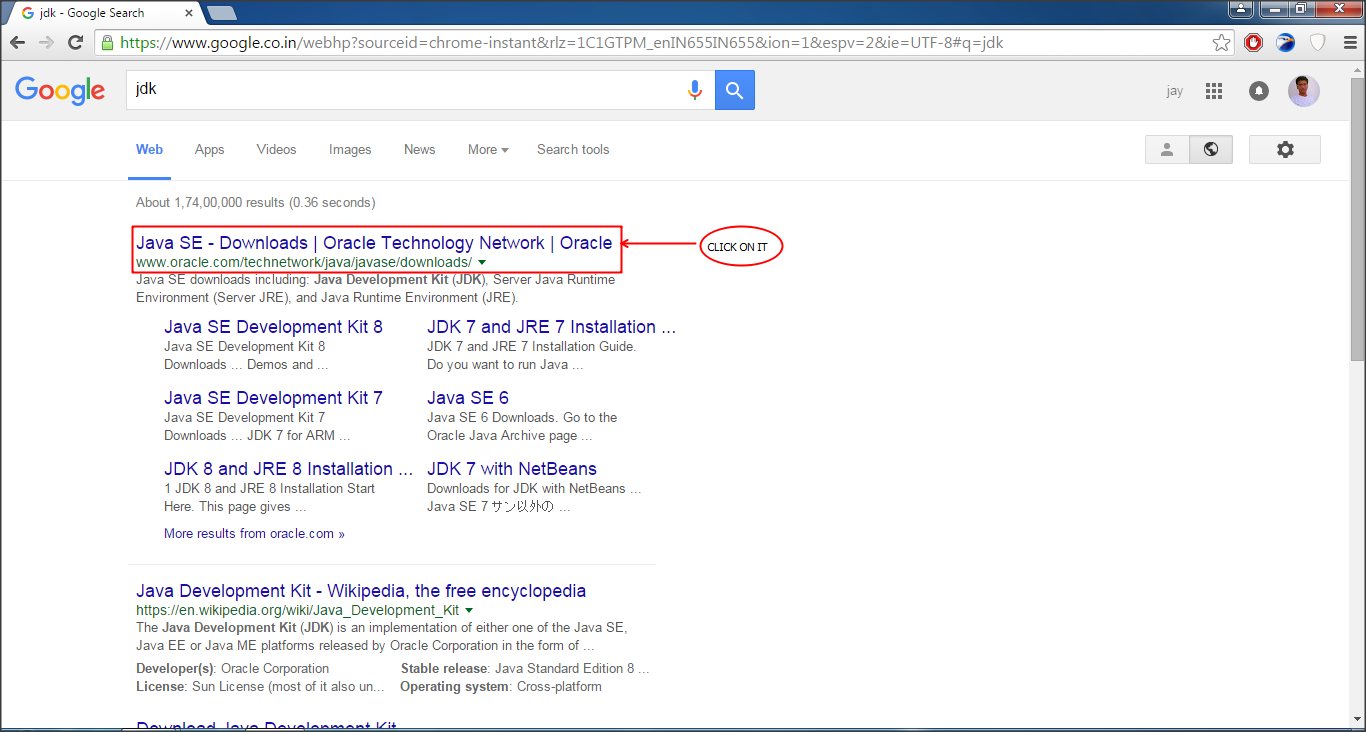Screen dimensions: 1366x732
Task: Click 'More results from oracle.com »'
Action: click(x=254, y=534)
